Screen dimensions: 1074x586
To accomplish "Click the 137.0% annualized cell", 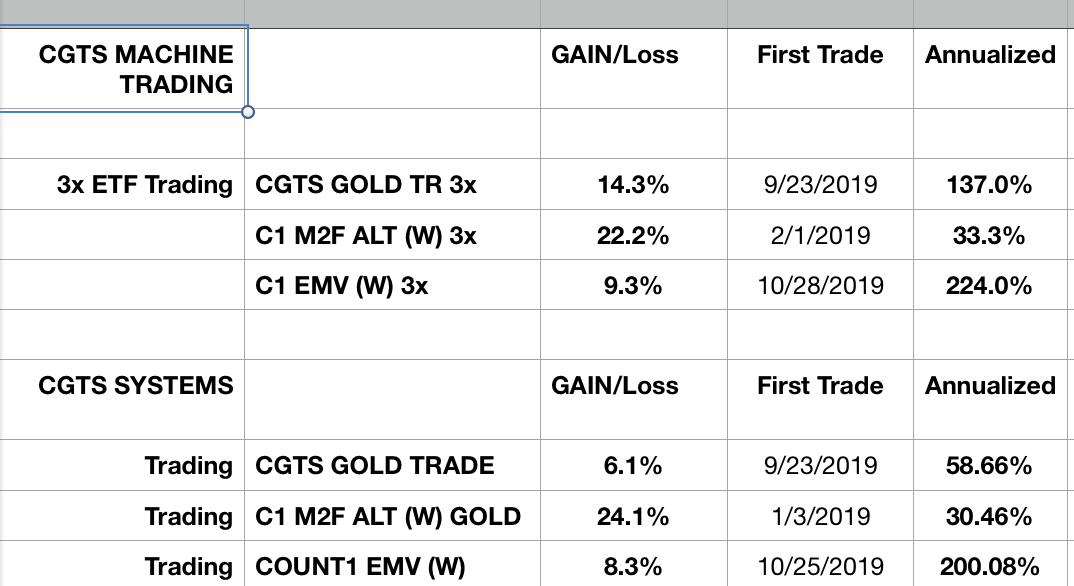I will (x=990, y=185).
